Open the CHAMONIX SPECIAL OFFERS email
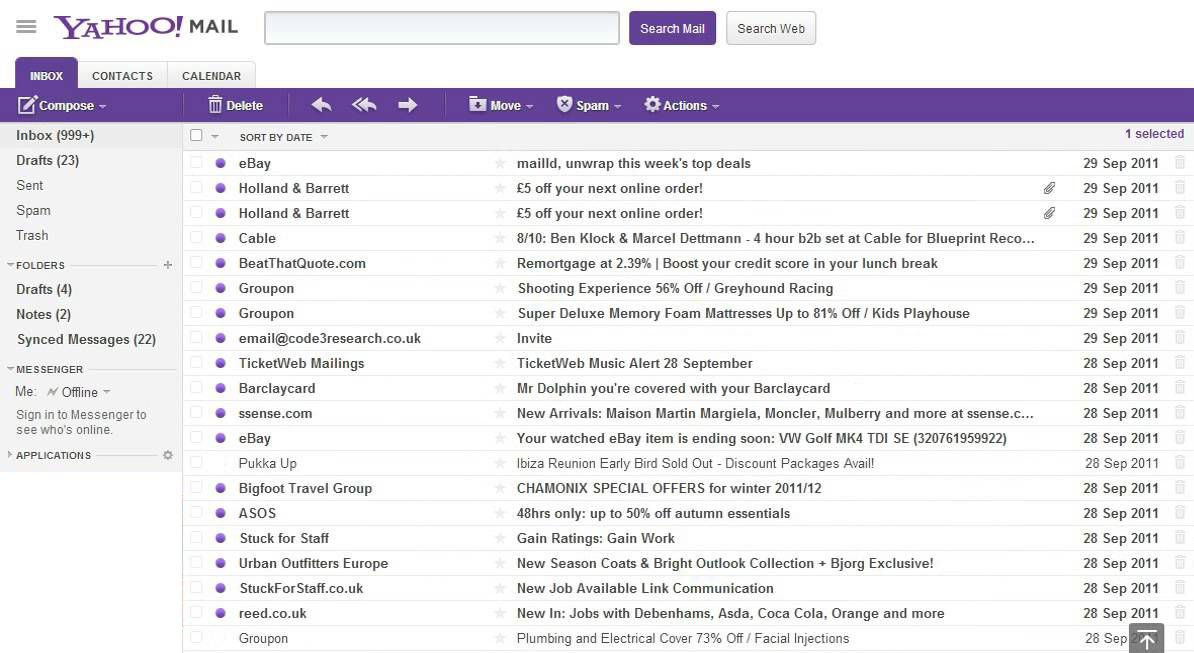 pos(669,488)
